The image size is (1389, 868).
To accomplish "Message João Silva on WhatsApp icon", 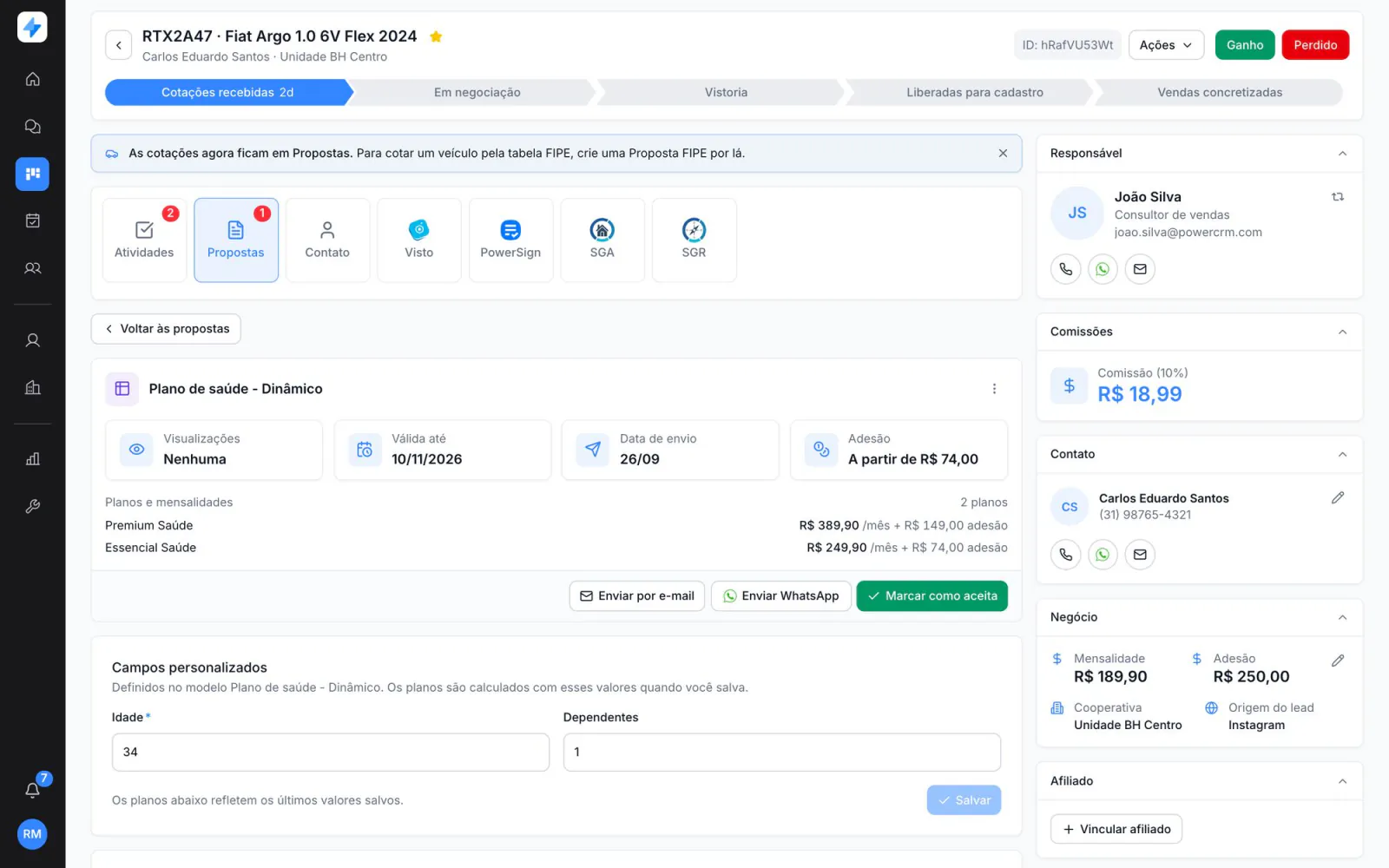I will 1103,269.
